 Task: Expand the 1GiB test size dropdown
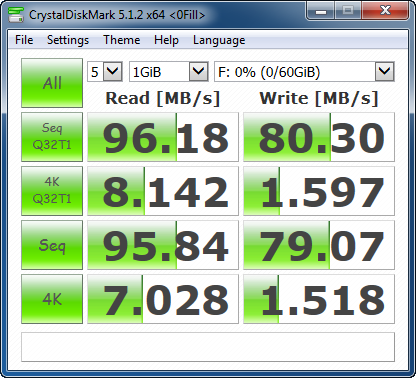pos(169,71)
